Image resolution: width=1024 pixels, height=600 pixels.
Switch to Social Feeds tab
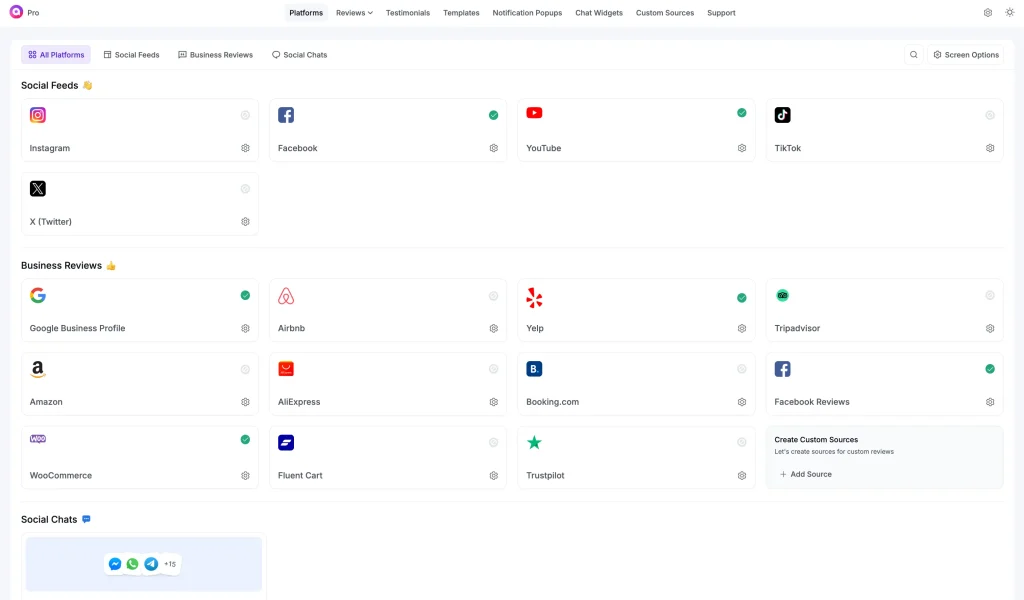[x=131, y=55]
